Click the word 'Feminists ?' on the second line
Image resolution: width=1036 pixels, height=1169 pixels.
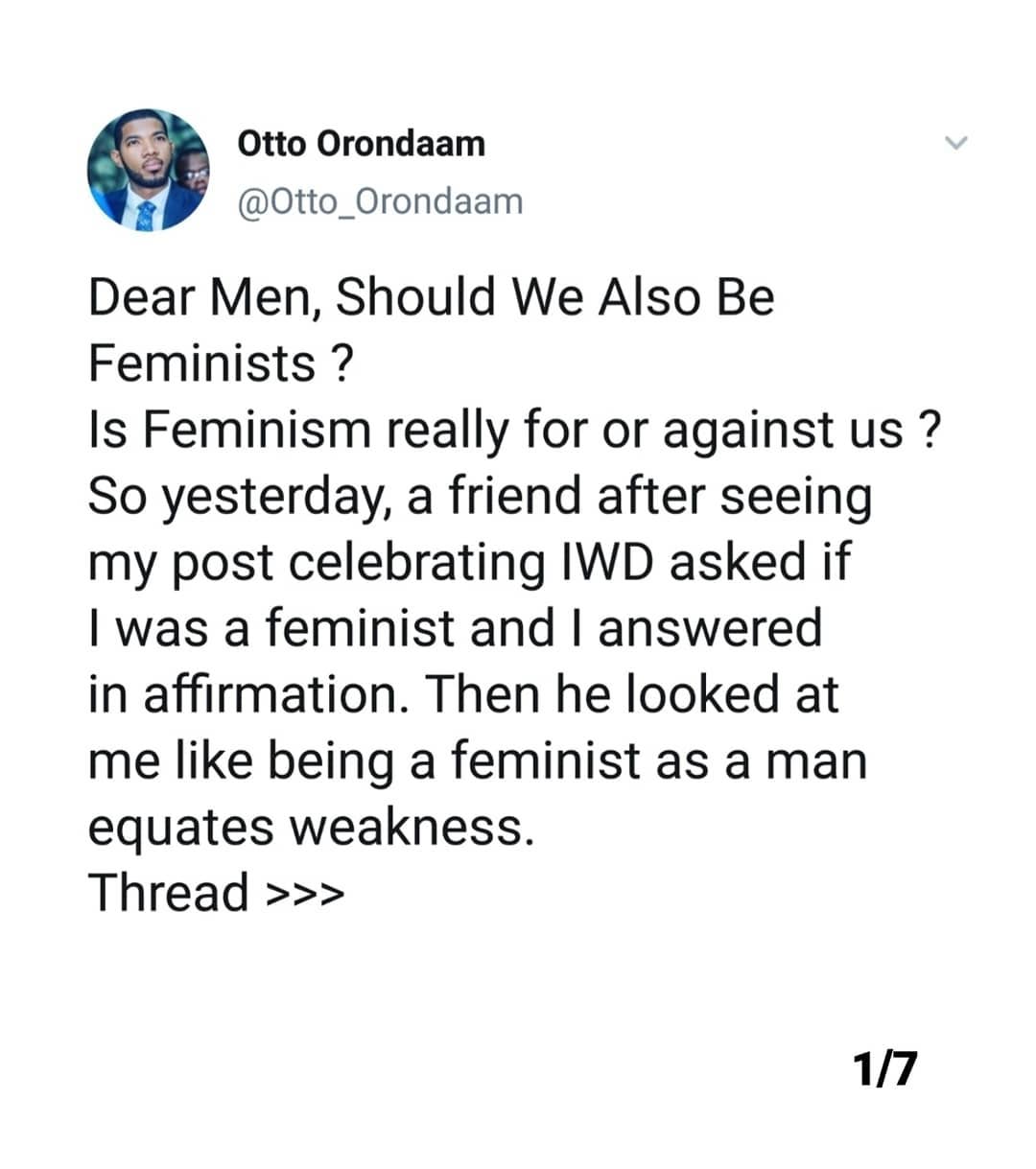point(222,362)
